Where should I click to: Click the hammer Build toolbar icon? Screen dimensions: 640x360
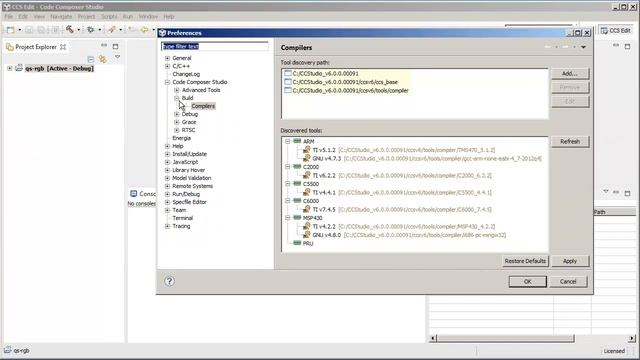[70, 29]
